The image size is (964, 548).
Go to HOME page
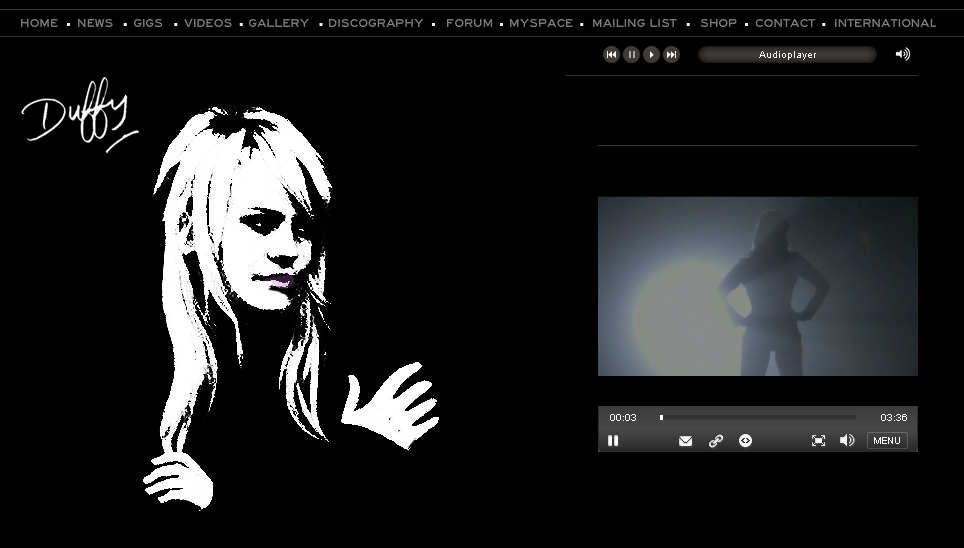pos(39,23)
